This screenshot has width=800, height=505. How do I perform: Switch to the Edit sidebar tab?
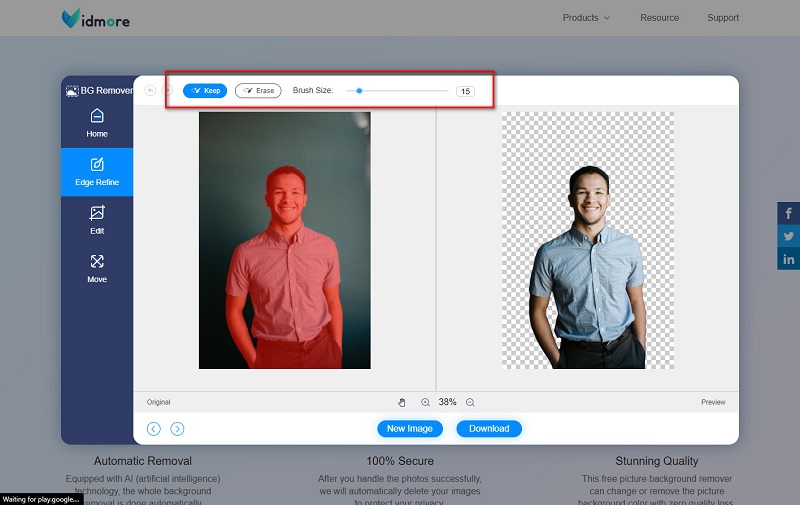tap(97, 221)
